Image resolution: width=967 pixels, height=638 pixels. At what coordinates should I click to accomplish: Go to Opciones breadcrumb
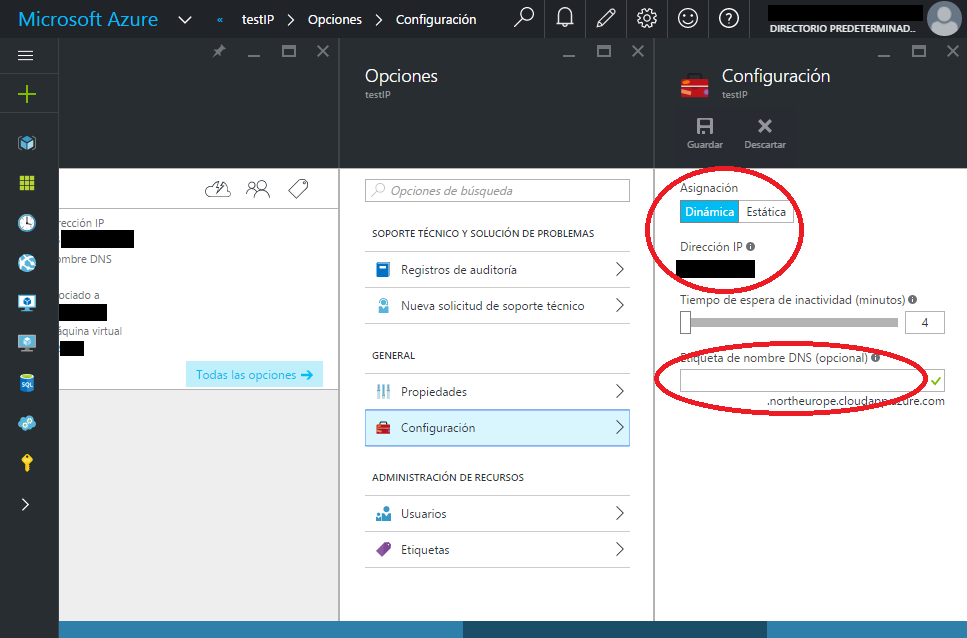click(x=335, y=20)
